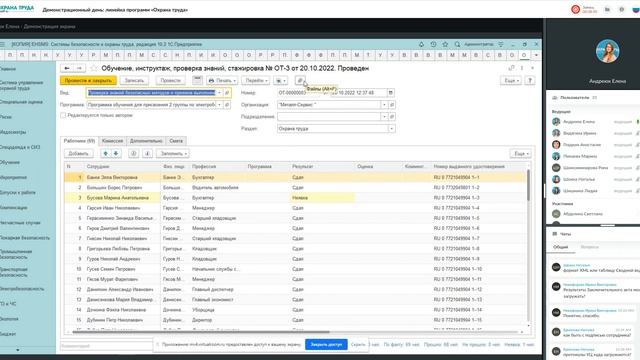Open the 1C main menu hamburger icon
Screen dimensions: 640x360
coord(2,44)
